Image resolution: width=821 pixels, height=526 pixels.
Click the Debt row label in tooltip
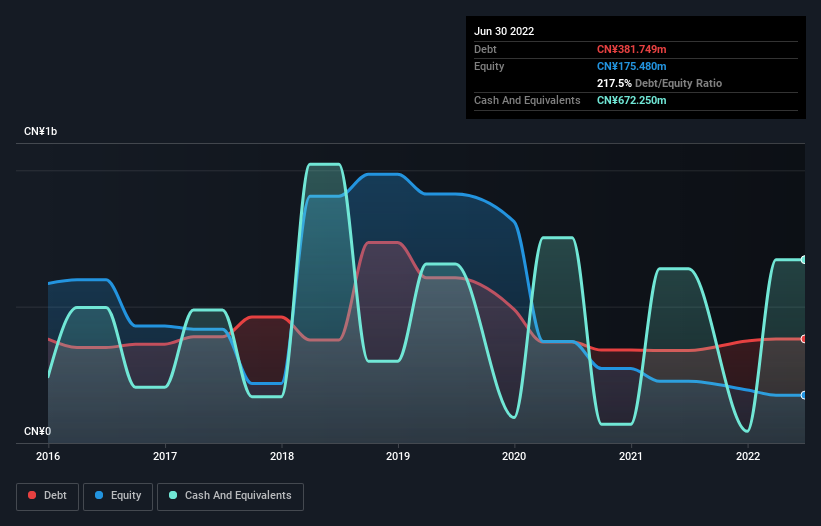[x=485, y=49]
